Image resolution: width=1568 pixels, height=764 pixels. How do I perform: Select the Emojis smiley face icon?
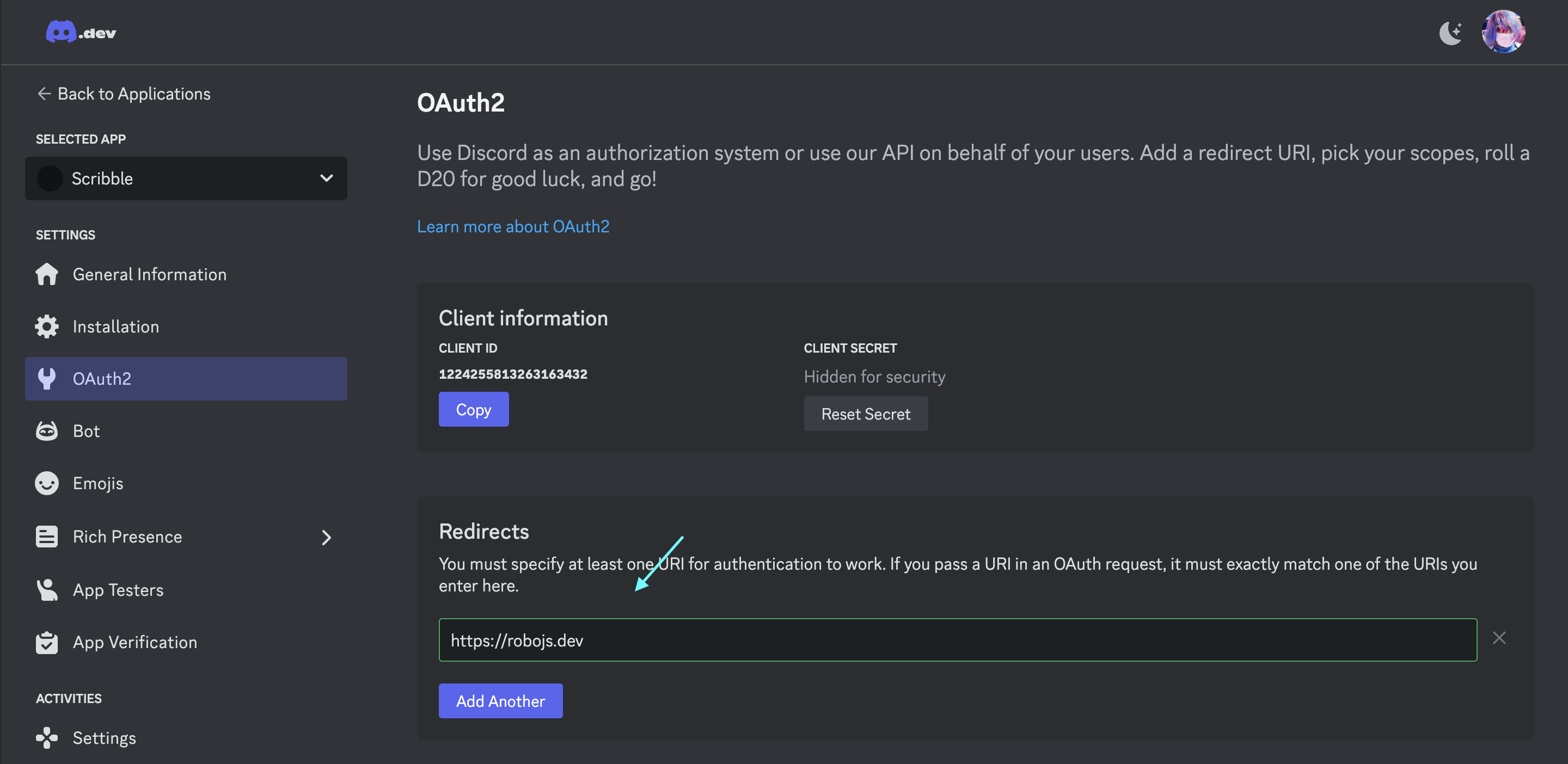click(47, 484)
